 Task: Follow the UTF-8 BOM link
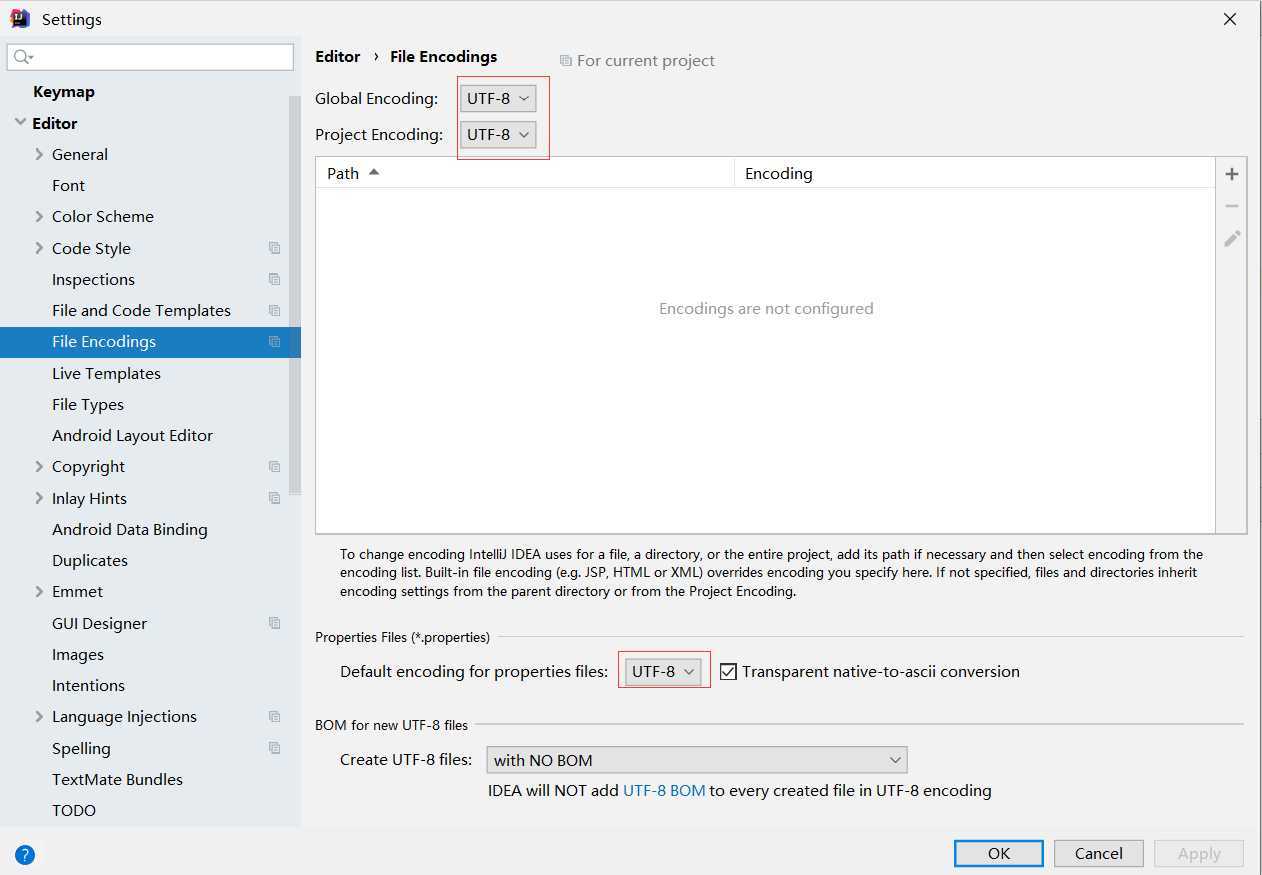[x=664, y=790]
